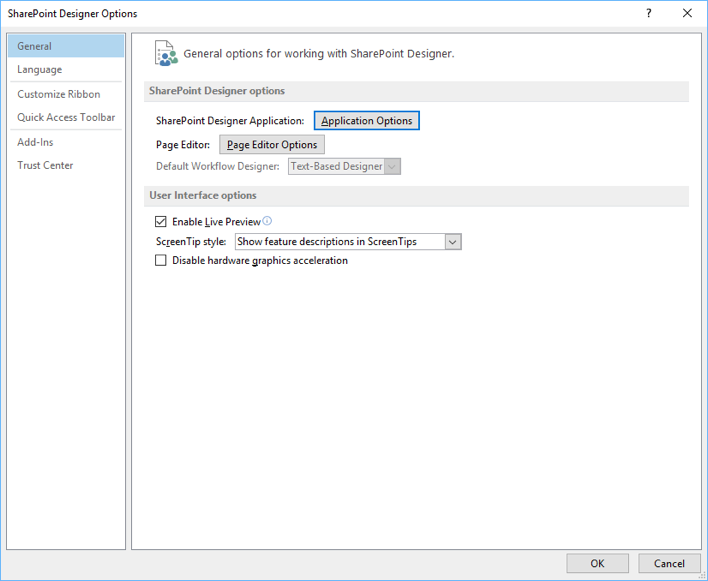Open the Help question mark button
This screenshot has width=708, height=581.
(x=648, y=13)
